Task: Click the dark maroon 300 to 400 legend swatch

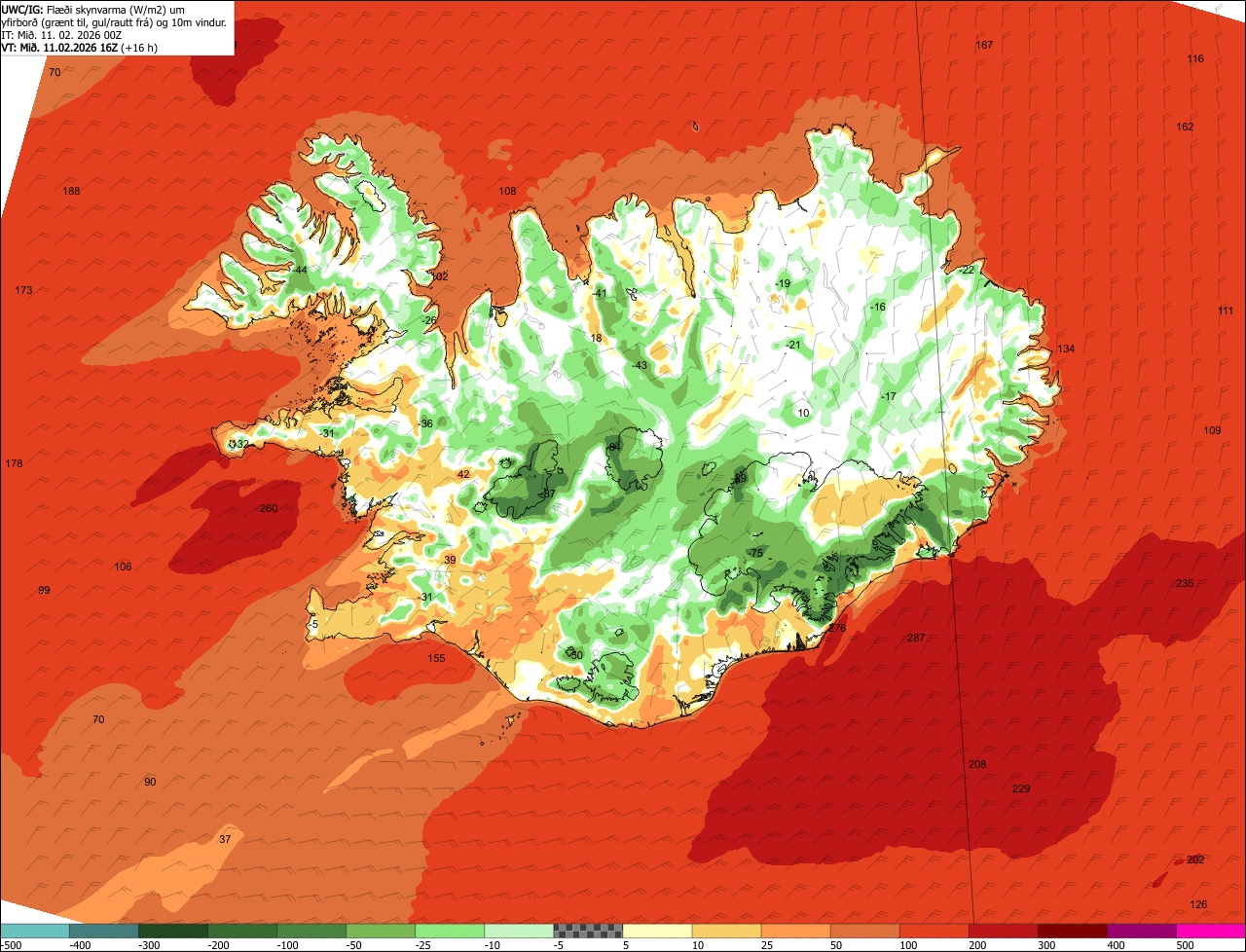Action: pyautogui.click(x=1073, y=931)
